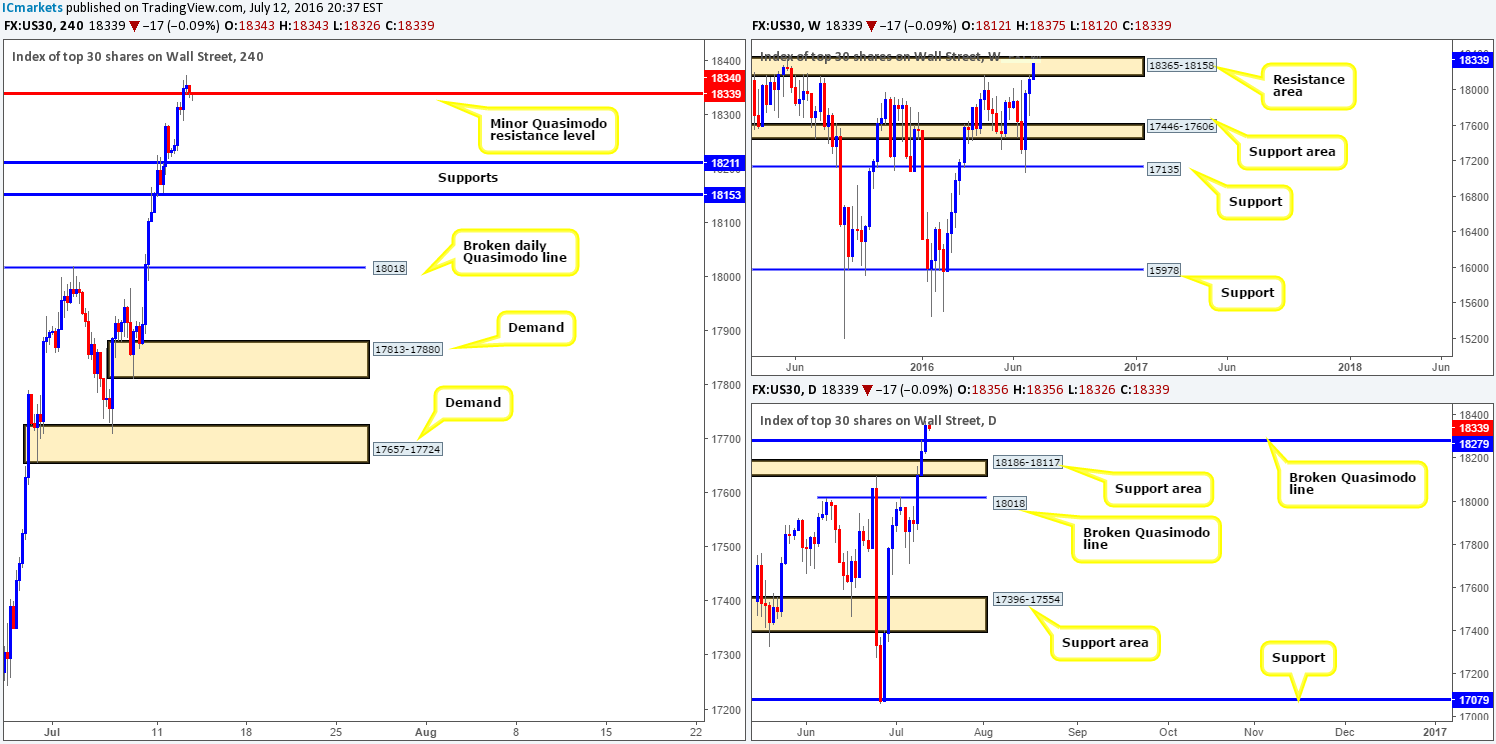Click the blue 17079 daily price axis tag

[1471, 699]
